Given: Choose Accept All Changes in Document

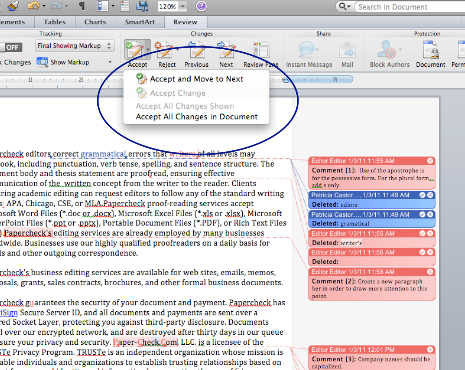Looking at the screenshot, I should [196, 117].
